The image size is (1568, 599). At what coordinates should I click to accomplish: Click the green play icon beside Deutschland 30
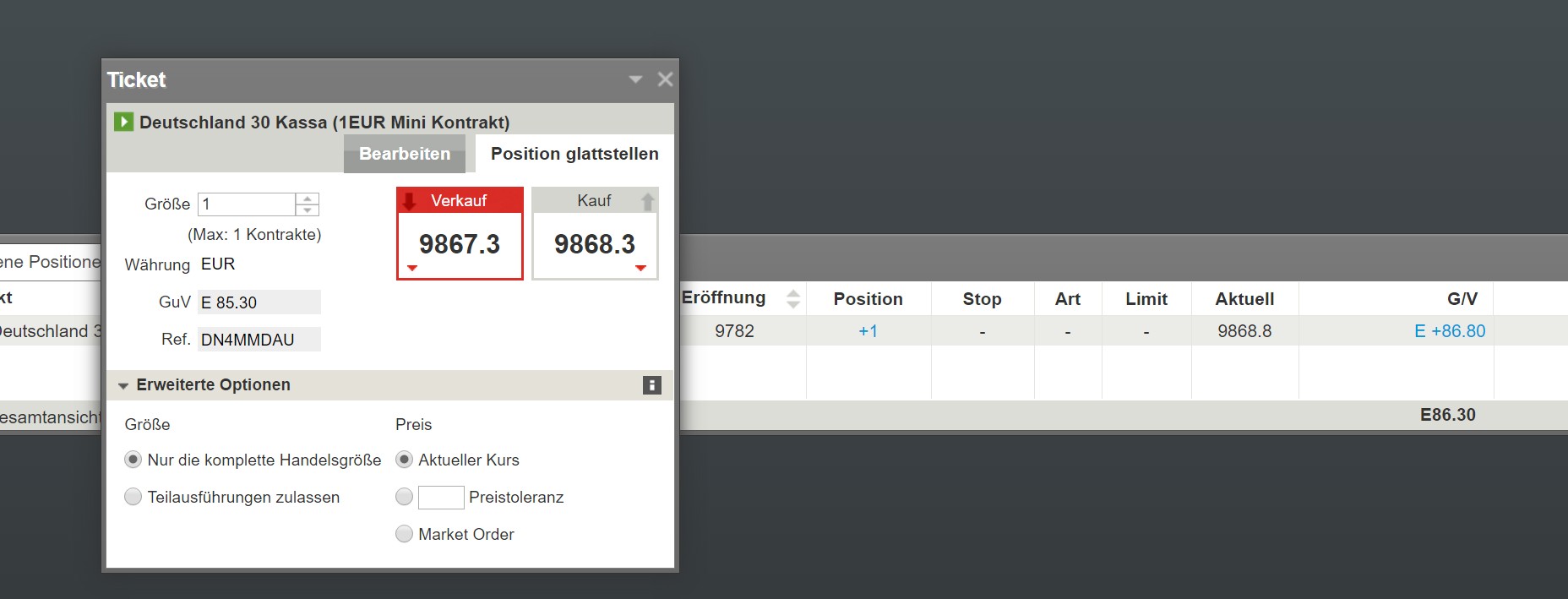click(x=124, y=122)
